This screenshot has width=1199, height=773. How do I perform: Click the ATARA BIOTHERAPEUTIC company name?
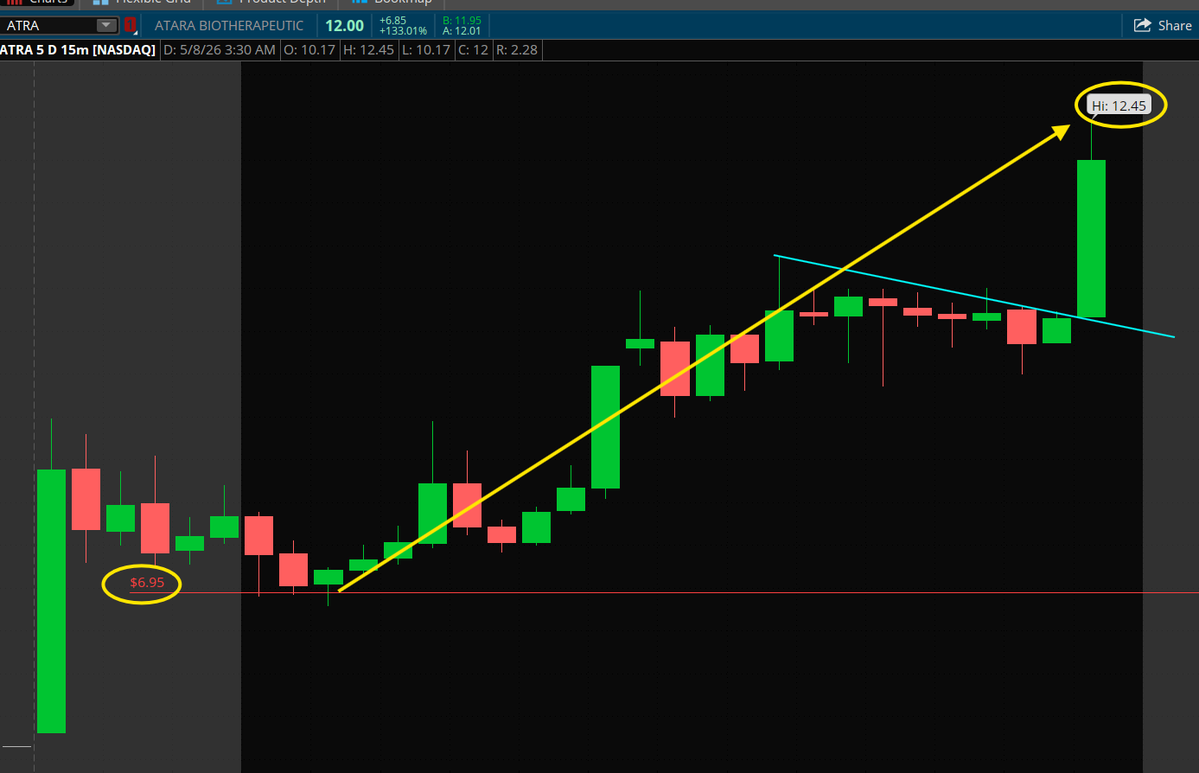[229, 25]
